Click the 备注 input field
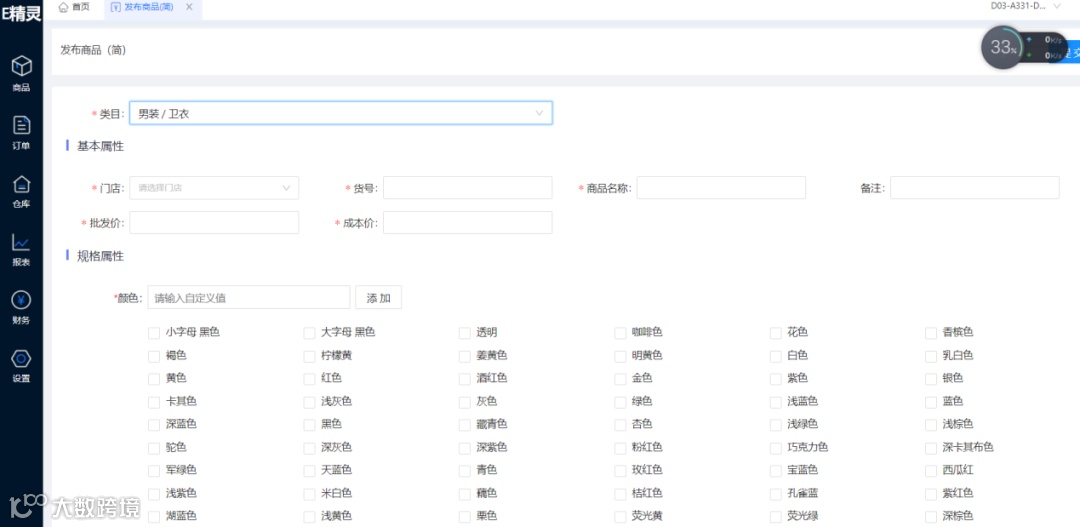 click(975, 187)
